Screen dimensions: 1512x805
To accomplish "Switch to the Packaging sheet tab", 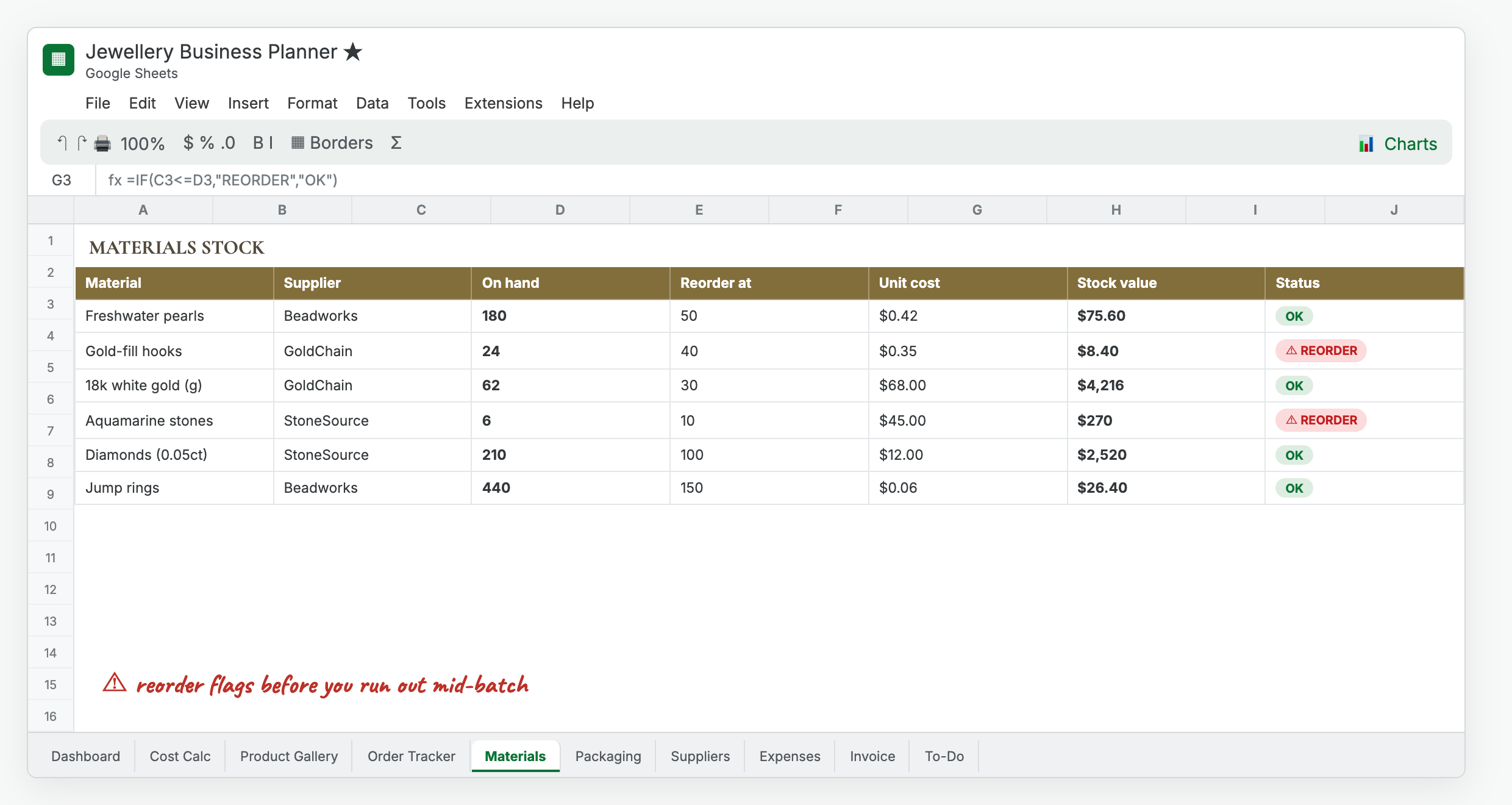I will 608,756.
